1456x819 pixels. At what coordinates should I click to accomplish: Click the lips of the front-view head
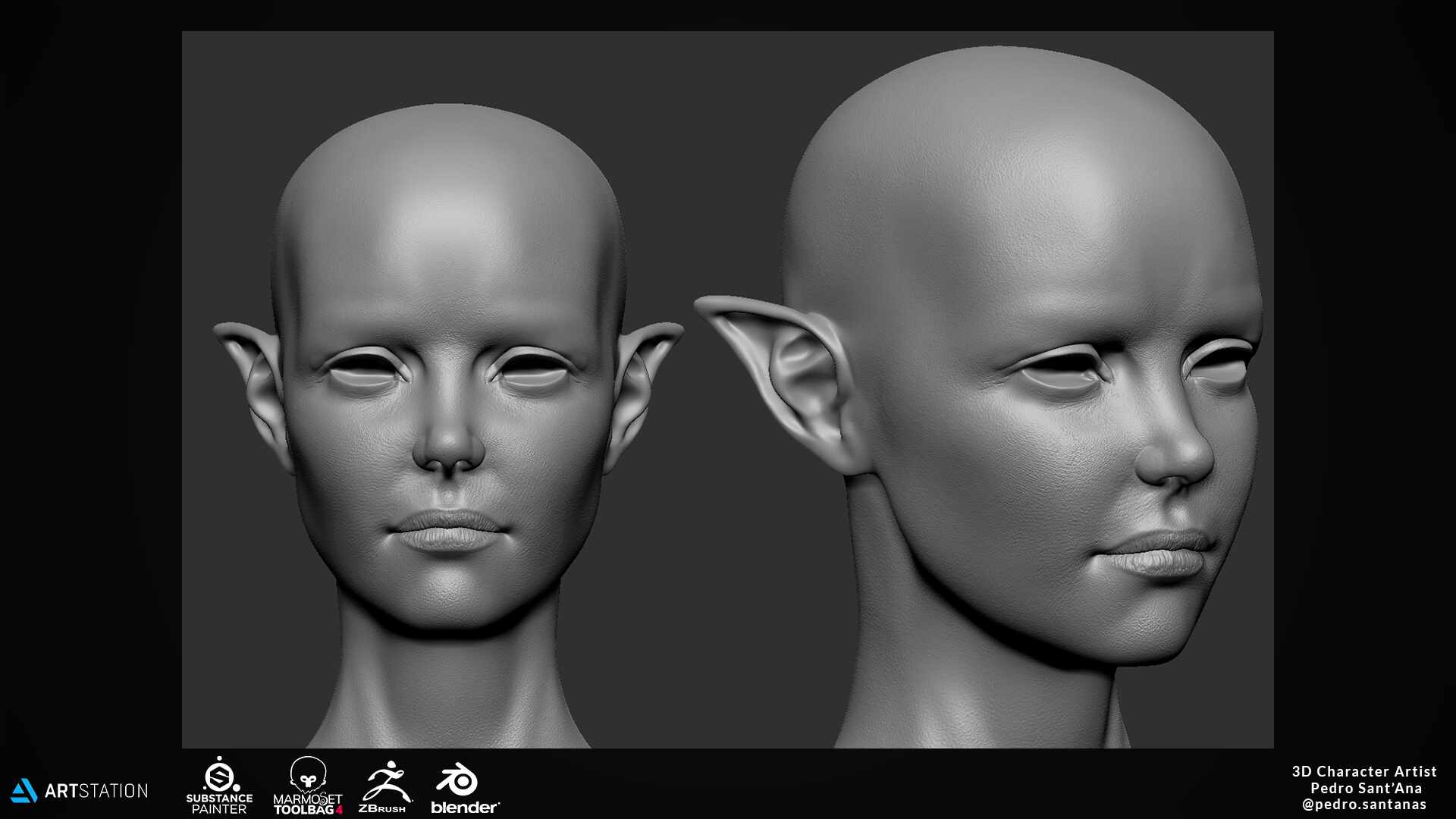pos(445,529)
